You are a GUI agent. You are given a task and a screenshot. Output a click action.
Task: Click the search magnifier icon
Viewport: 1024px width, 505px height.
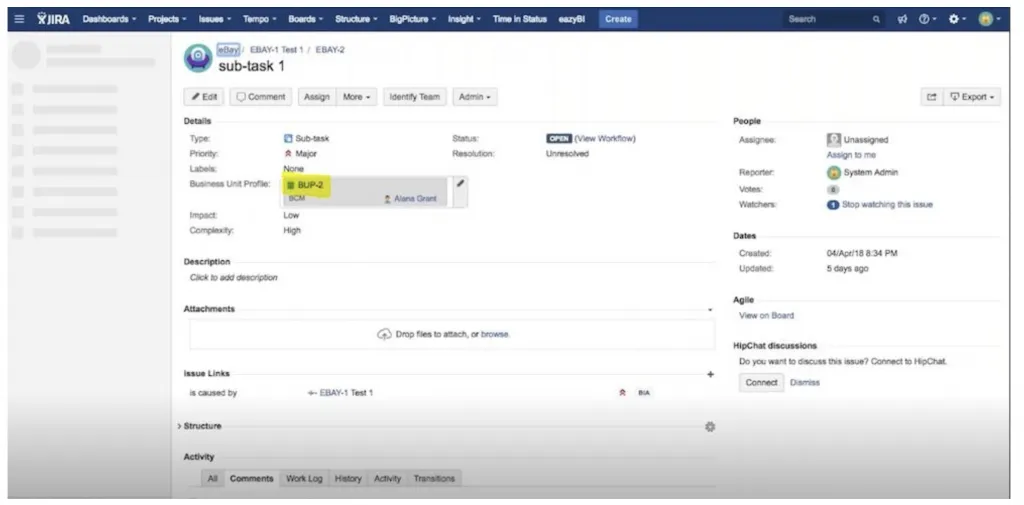(x=876, y=20)
